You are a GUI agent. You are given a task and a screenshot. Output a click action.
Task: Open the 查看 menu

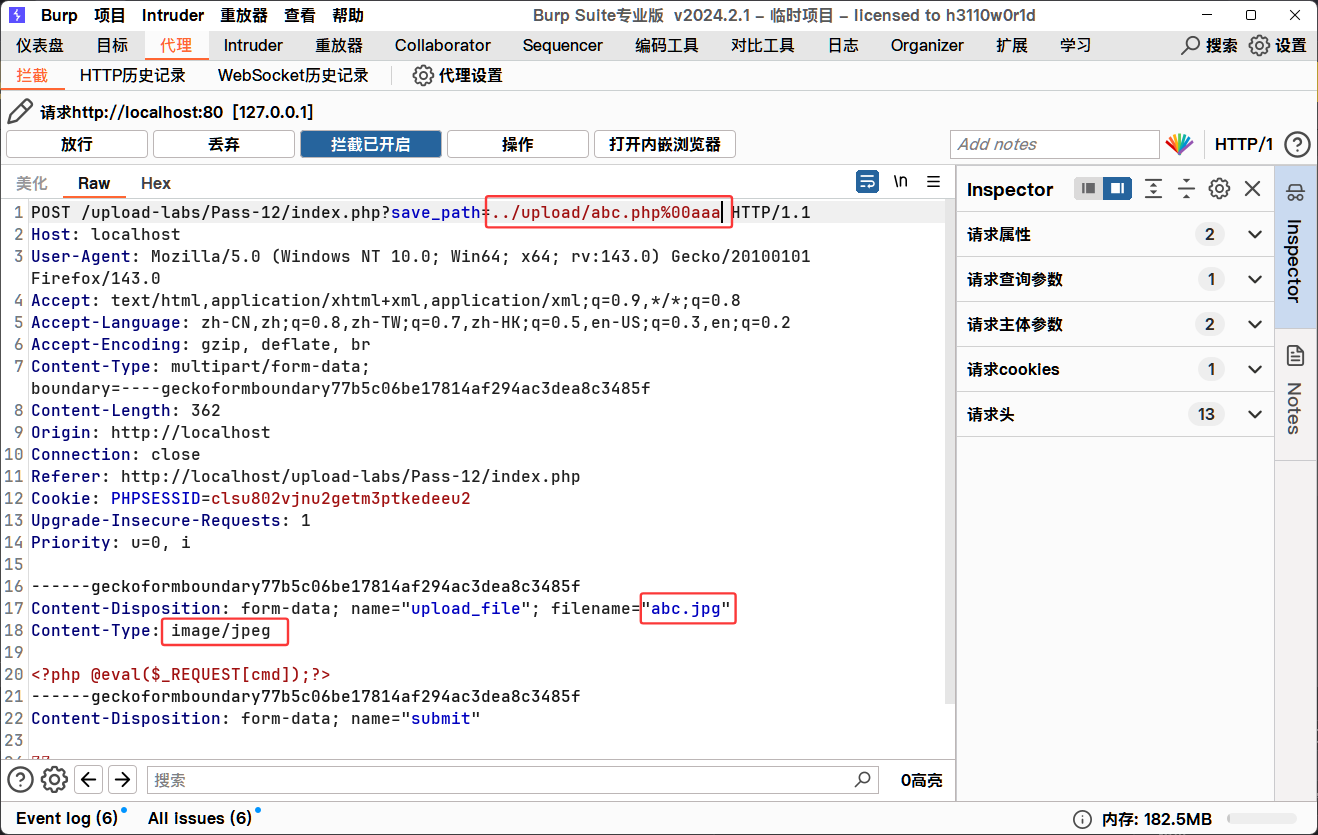coord(300,15)
